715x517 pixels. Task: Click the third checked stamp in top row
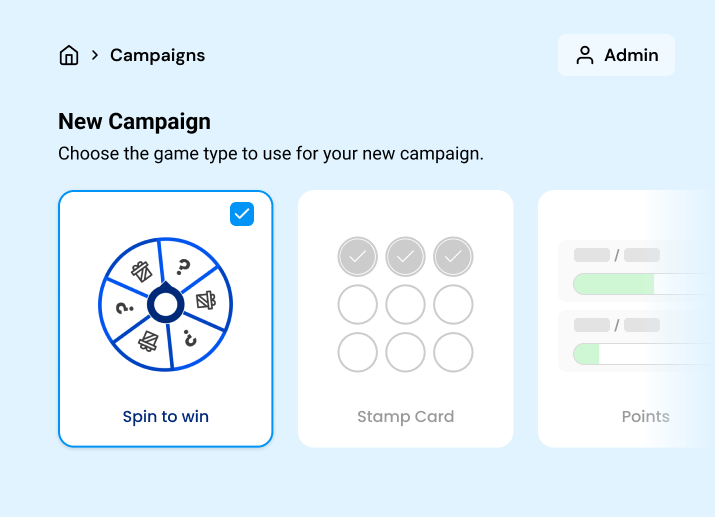coord(453,257)
